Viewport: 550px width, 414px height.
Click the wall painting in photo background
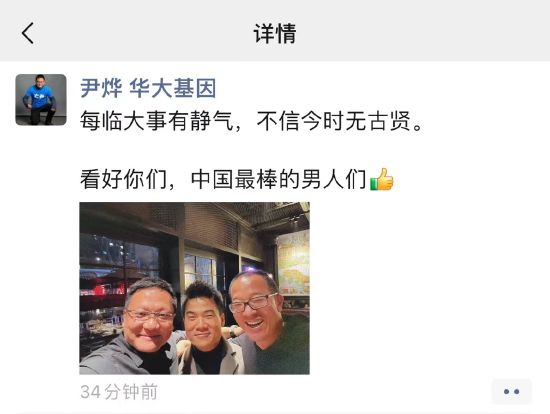293,264
